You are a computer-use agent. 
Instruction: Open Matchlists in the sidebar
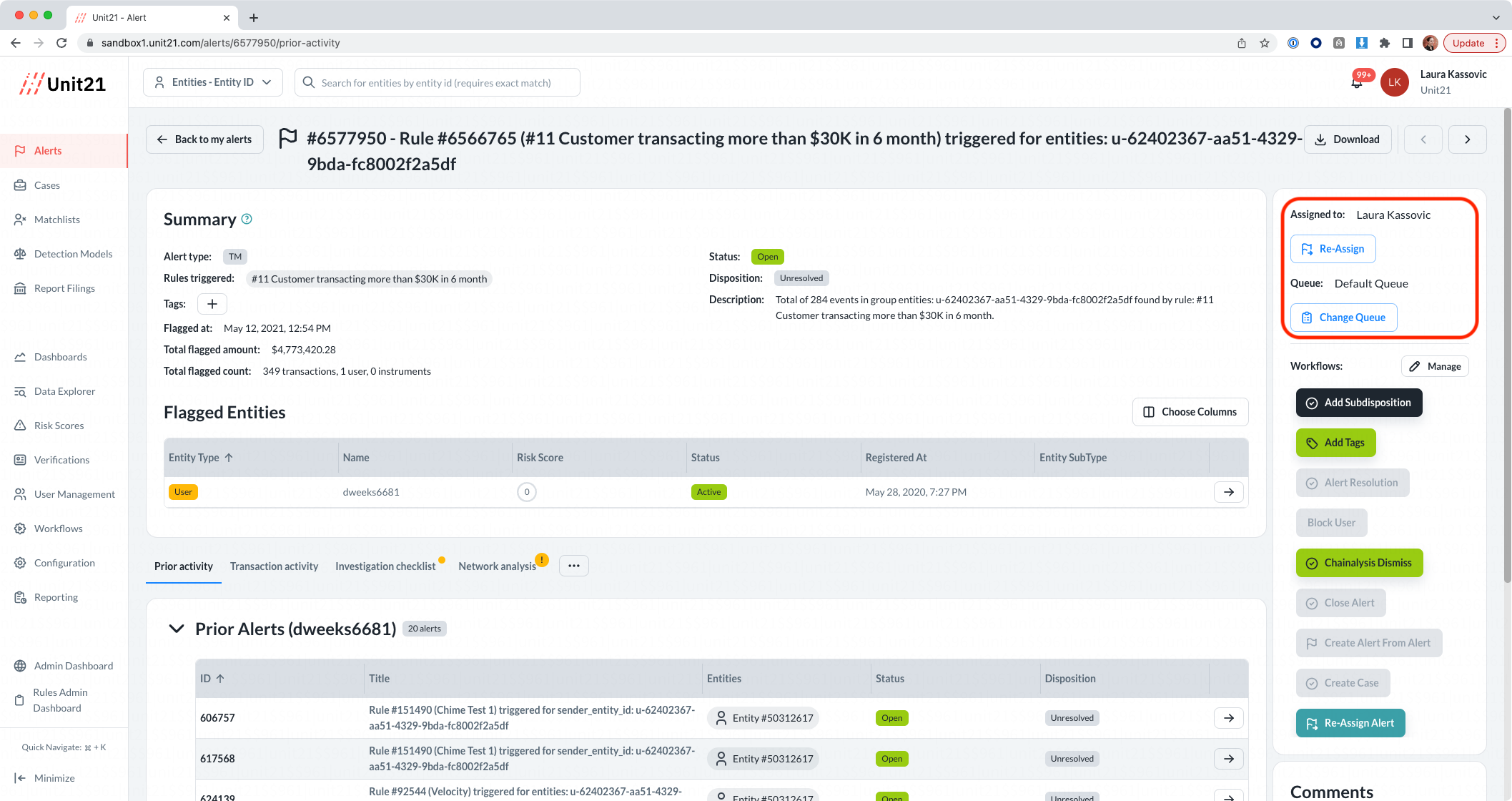(x=57, y=220)
